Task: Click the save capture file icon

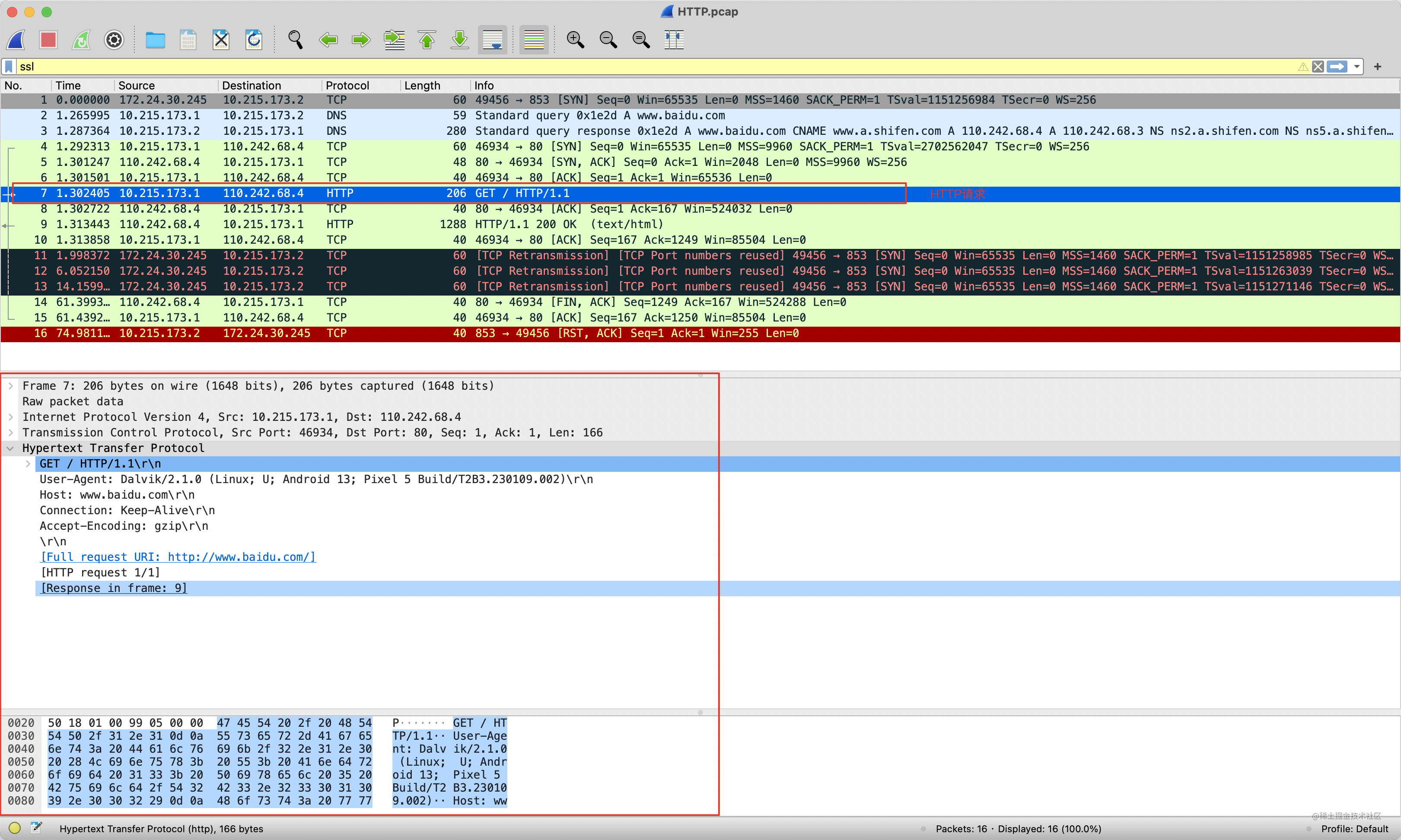Action: [x=188, y=40]
